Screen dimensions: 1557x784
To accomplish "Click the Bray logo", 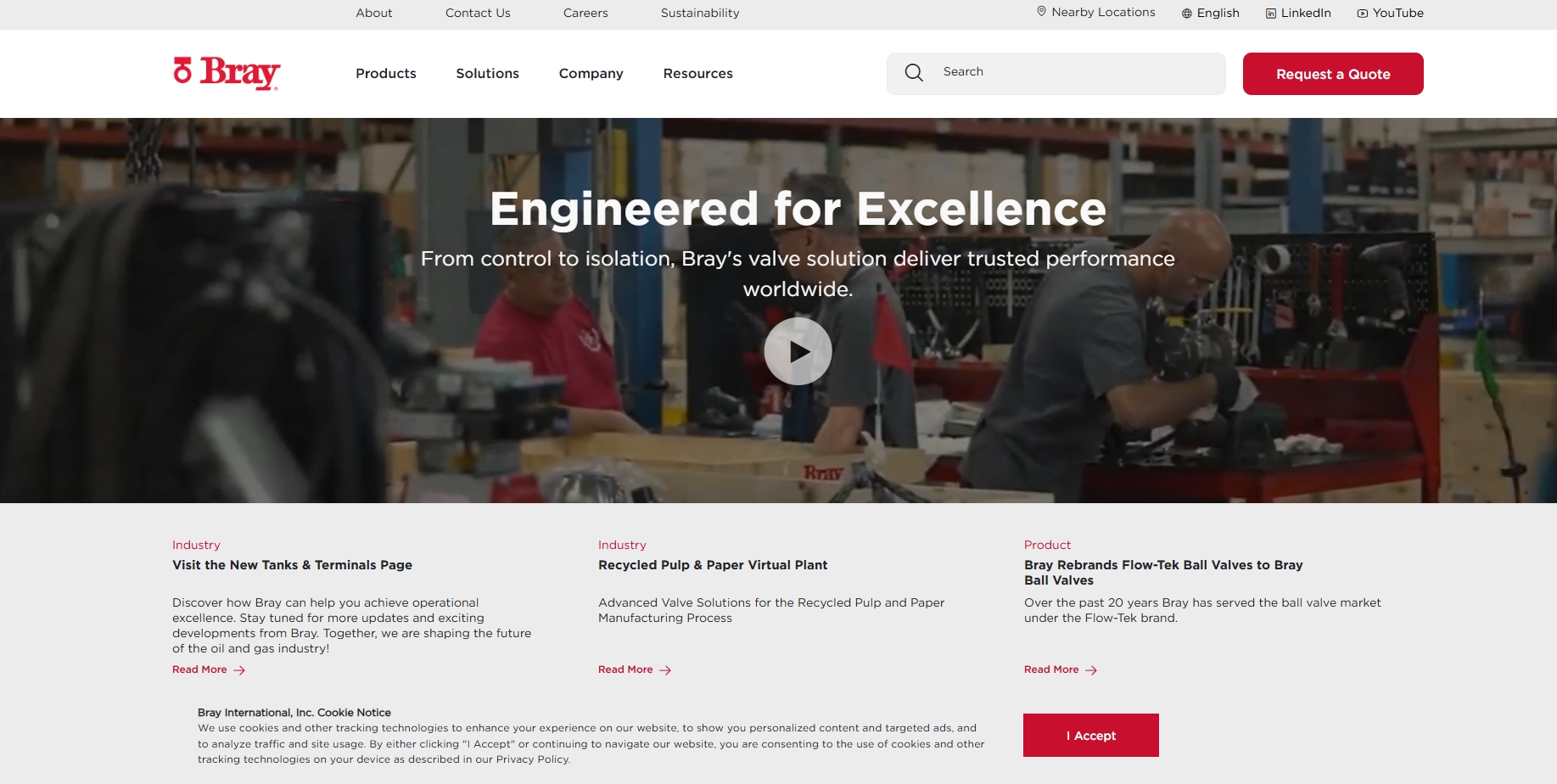I will pos(227,73).
